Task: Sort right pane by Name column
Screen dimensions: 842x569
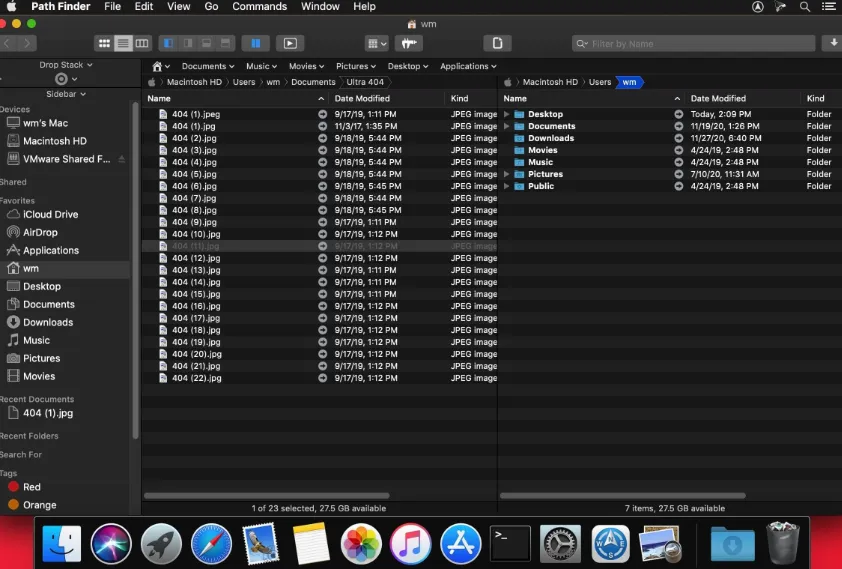Action: [591, 99]
